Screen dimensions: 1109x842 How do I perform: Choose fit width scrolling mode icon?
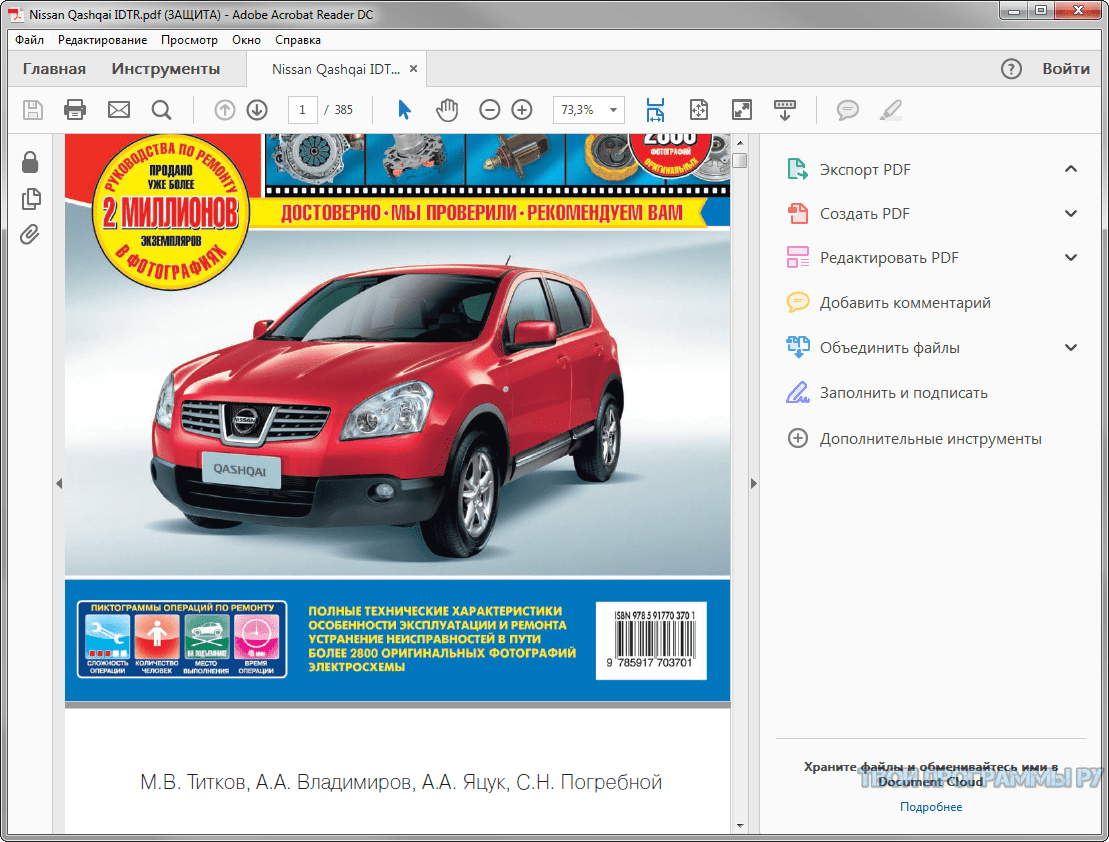point(656,110)
